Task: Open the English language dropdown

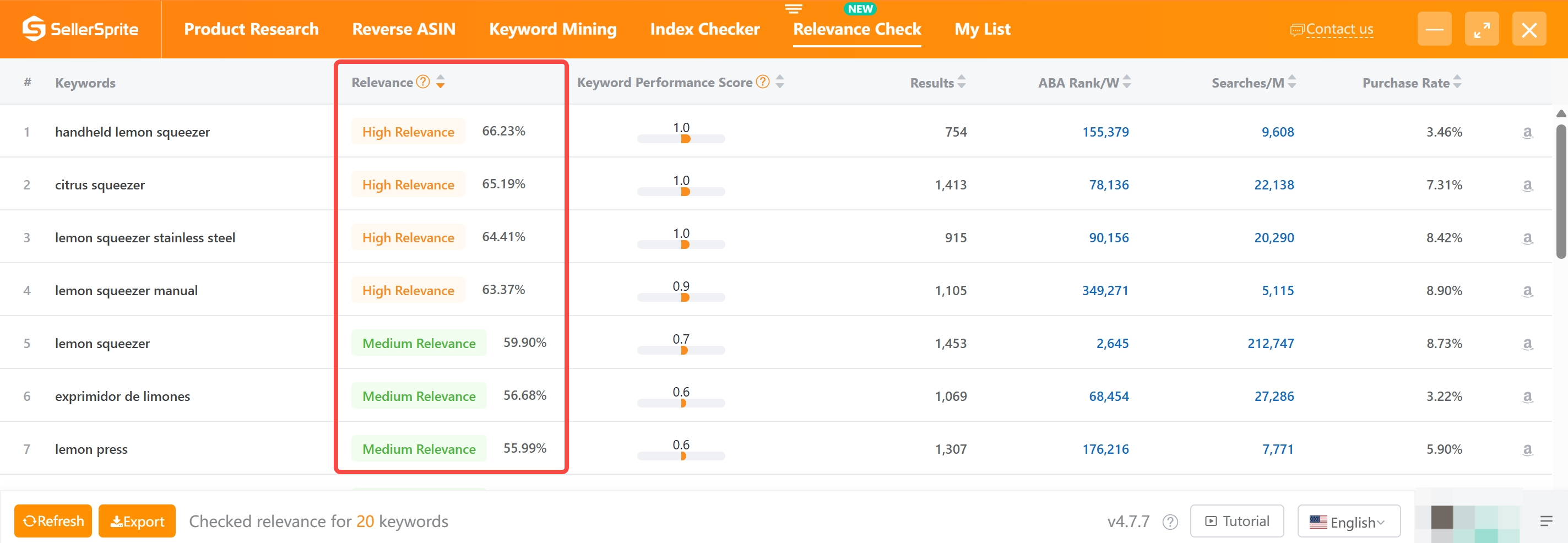Action: point(1349,522)
